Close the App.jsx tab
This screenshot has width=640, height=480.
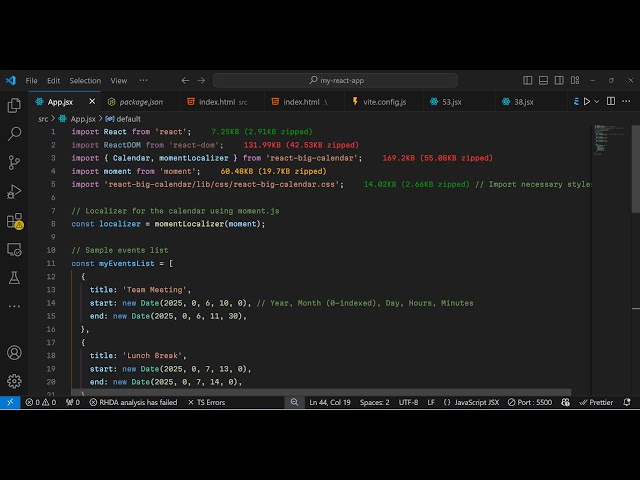click(93, 102)
